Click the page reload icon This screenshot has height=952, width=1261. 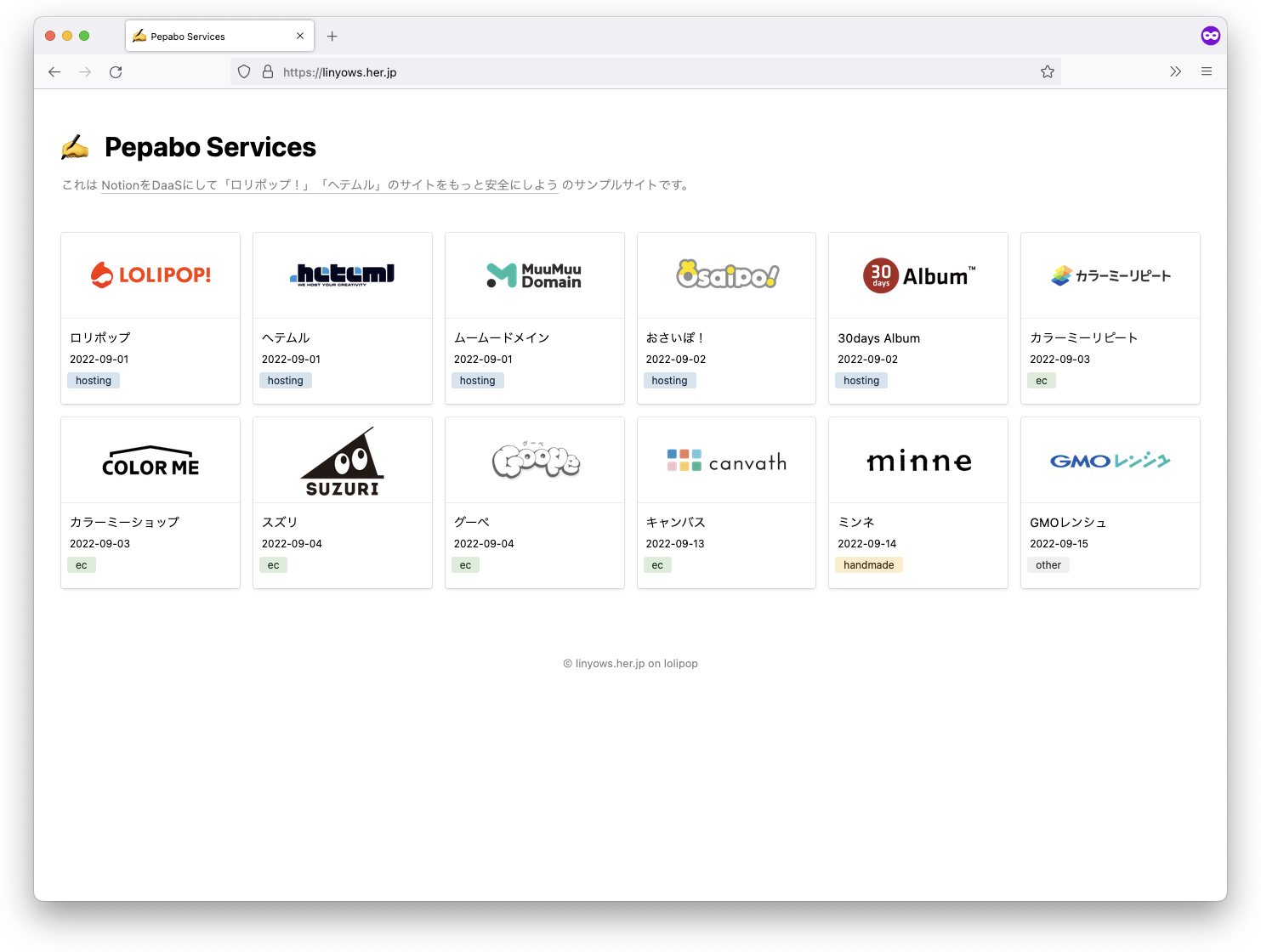tap(116, 71)
